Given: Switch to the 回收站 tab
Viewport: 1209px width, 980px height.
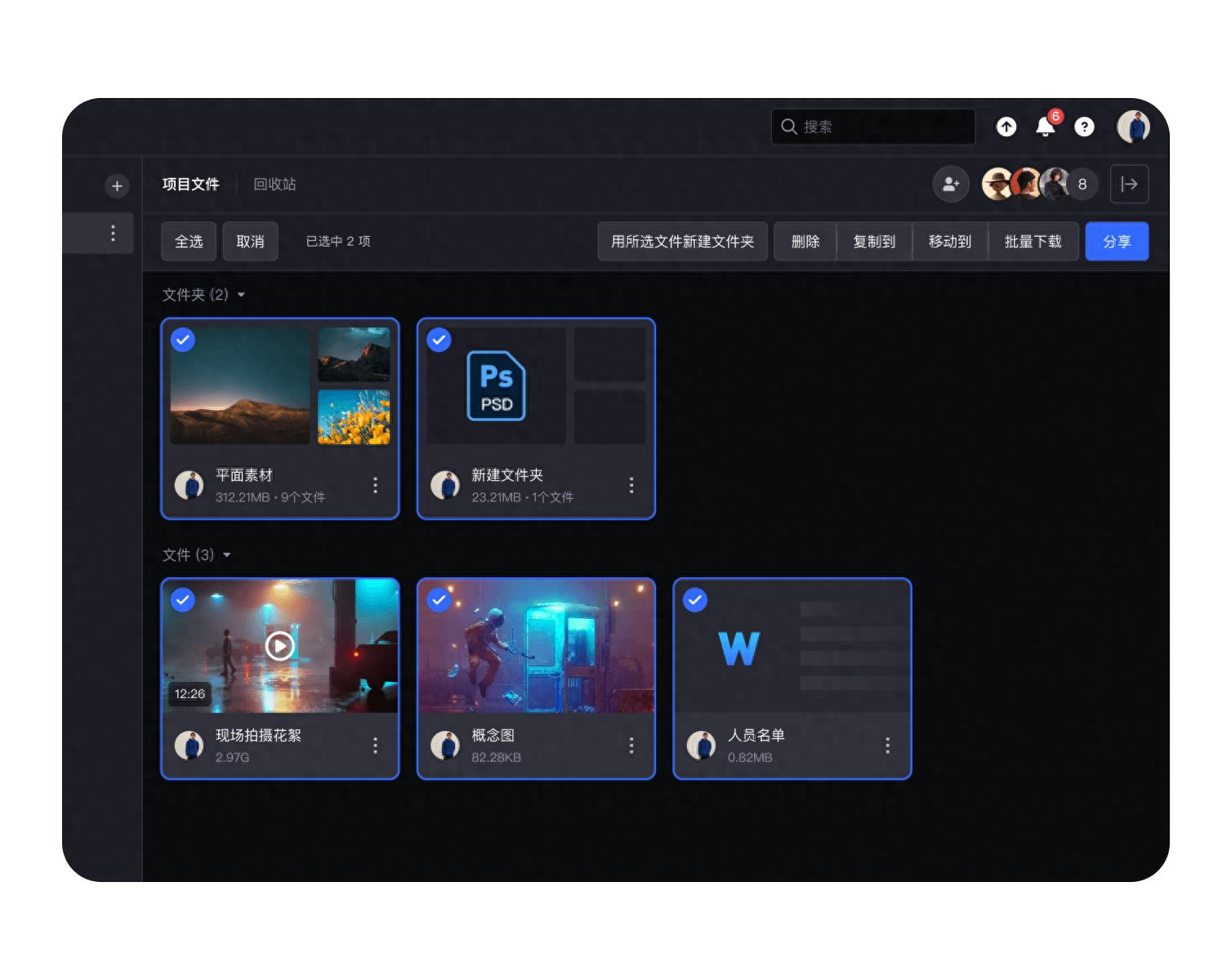Looking at the screenshot, I should pyautogui.click(x=274, y=184).
